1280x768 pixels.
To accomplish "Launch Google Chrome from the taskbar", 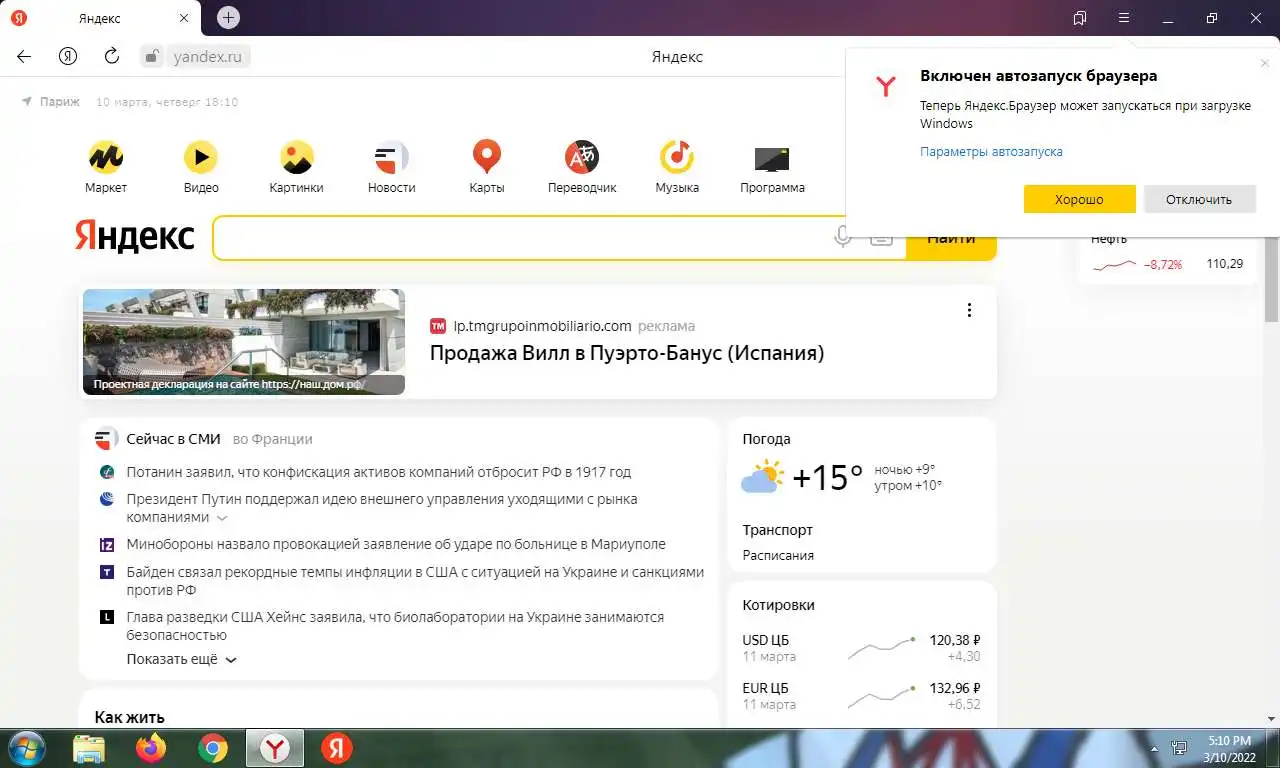I will (213, 748).
